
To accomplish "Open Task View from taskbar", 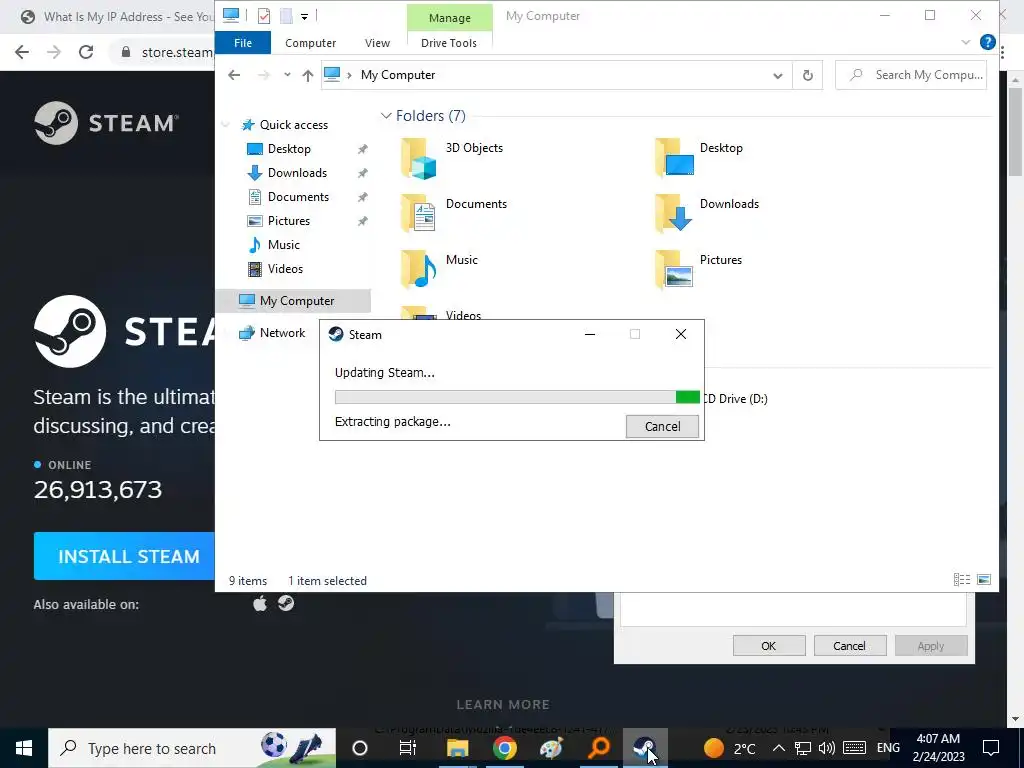I will 408,748.
